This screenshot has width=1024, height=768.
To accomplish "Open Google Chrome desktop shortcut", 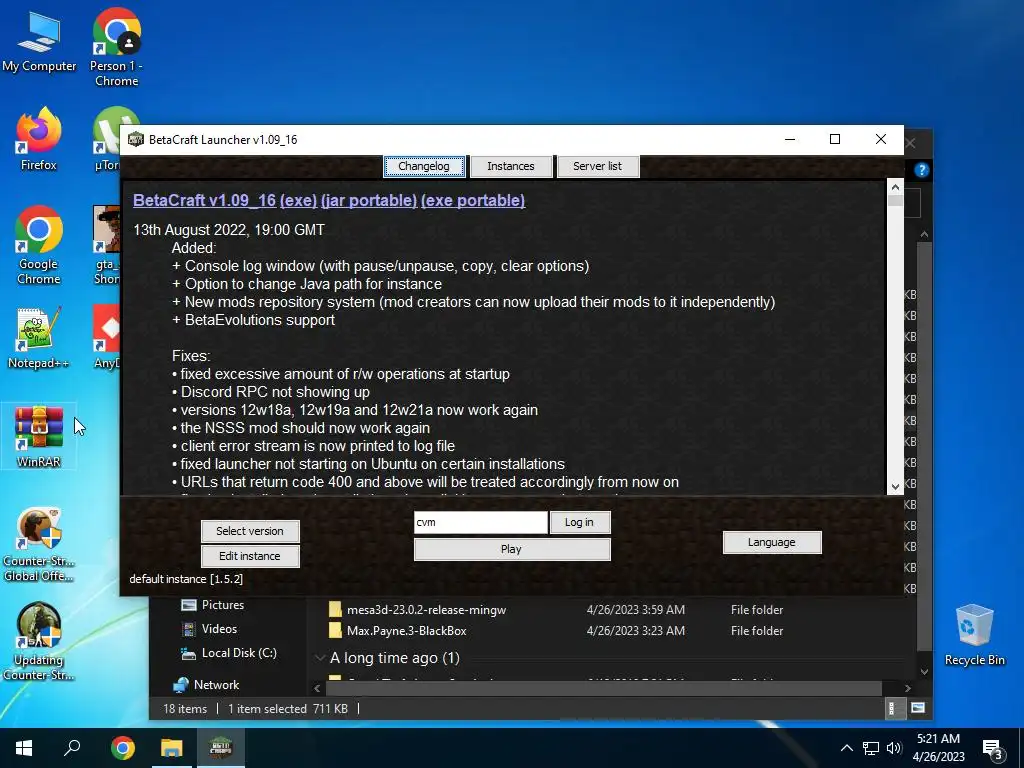I will point(39,246).
